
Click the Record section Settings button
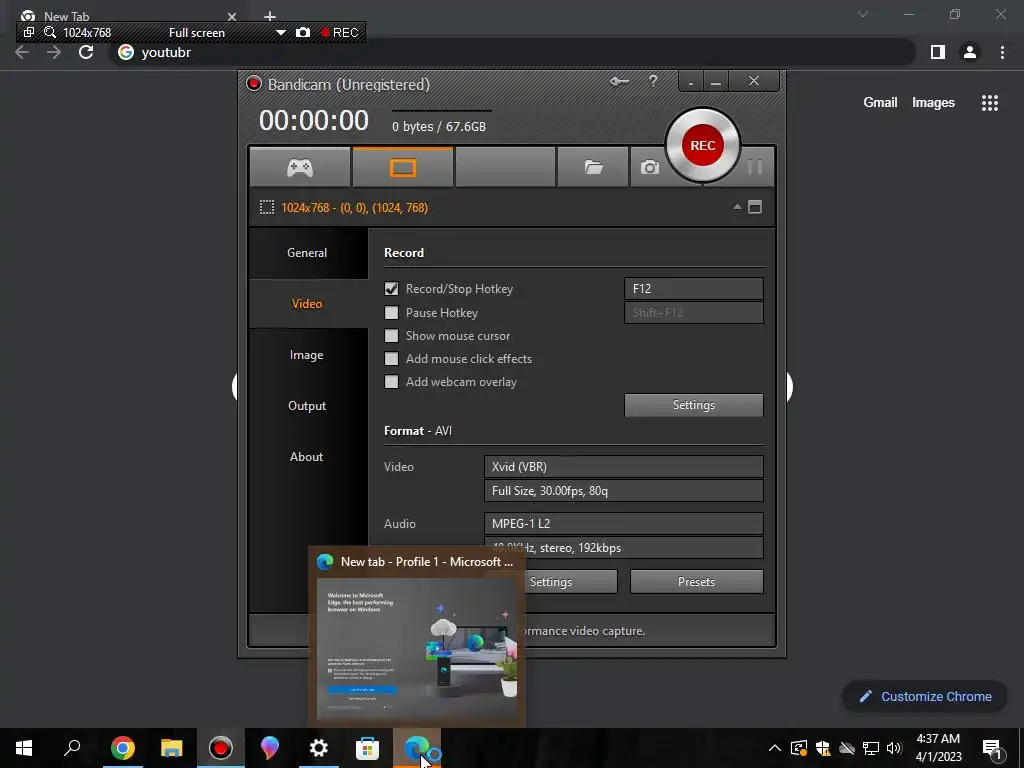694,405
